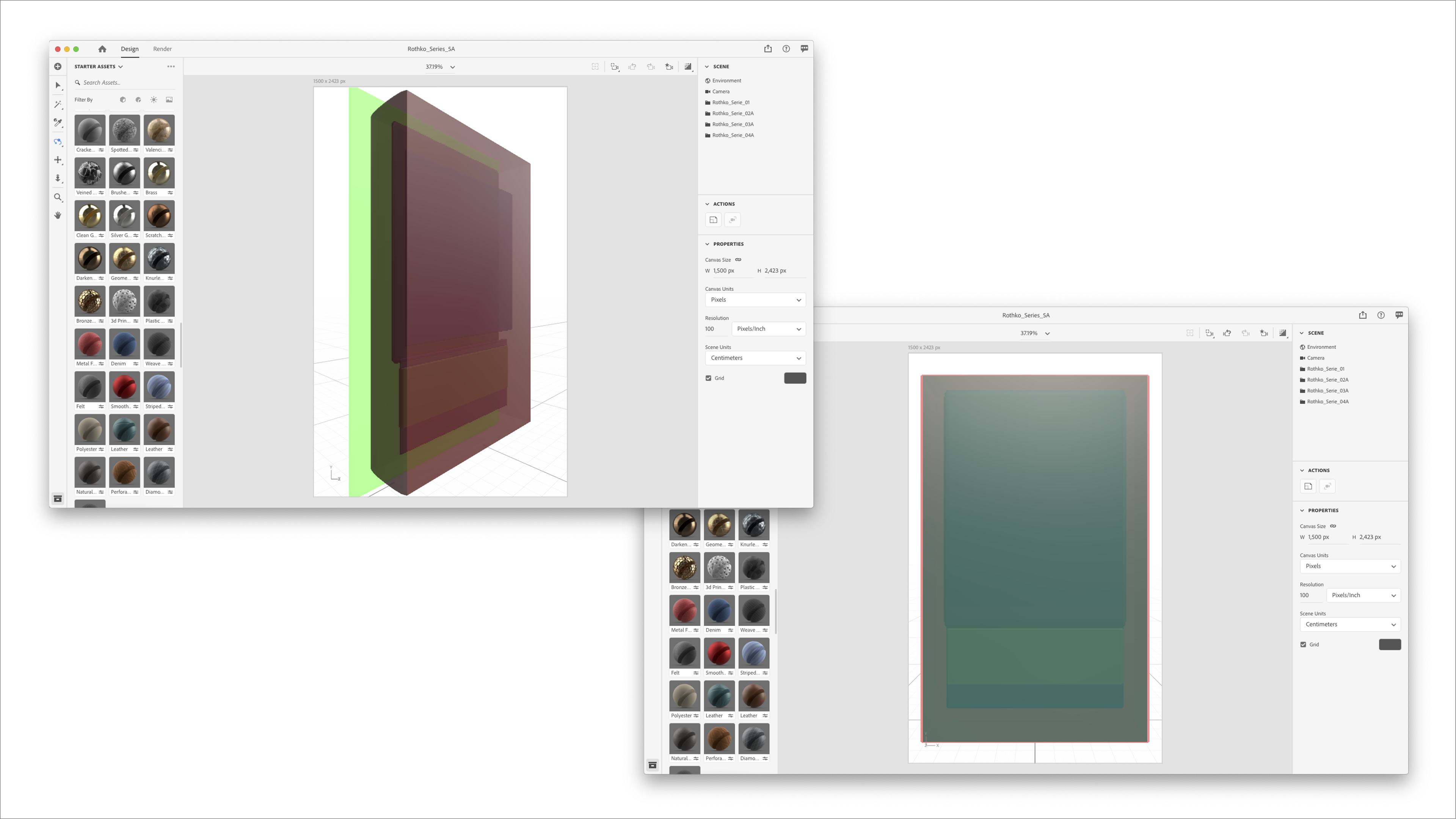Activate the Orbit camera tool in front window

pos(58,142)
